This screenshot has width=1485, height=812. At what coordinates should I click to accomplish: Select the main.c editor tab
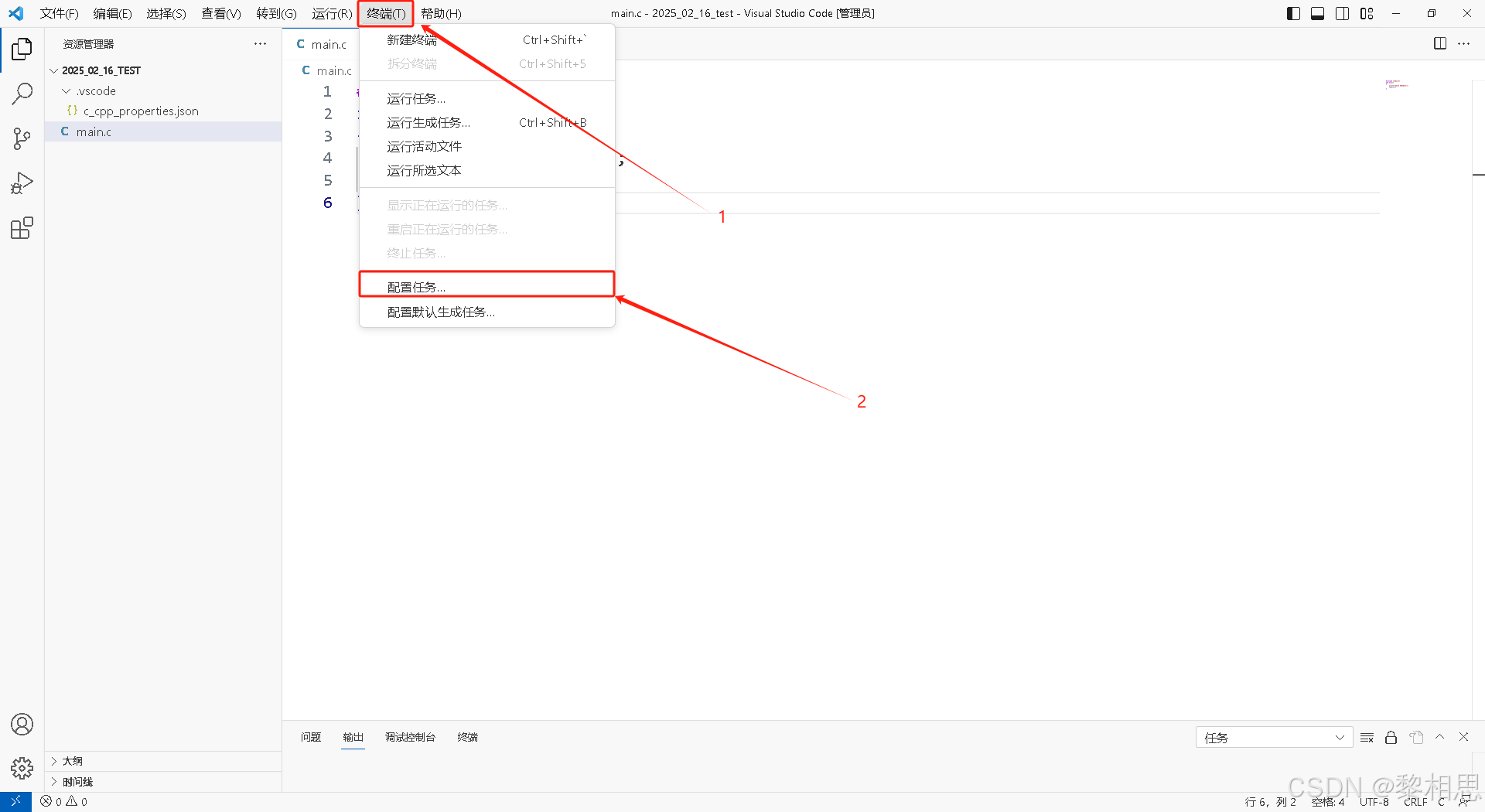click(322, 44)
